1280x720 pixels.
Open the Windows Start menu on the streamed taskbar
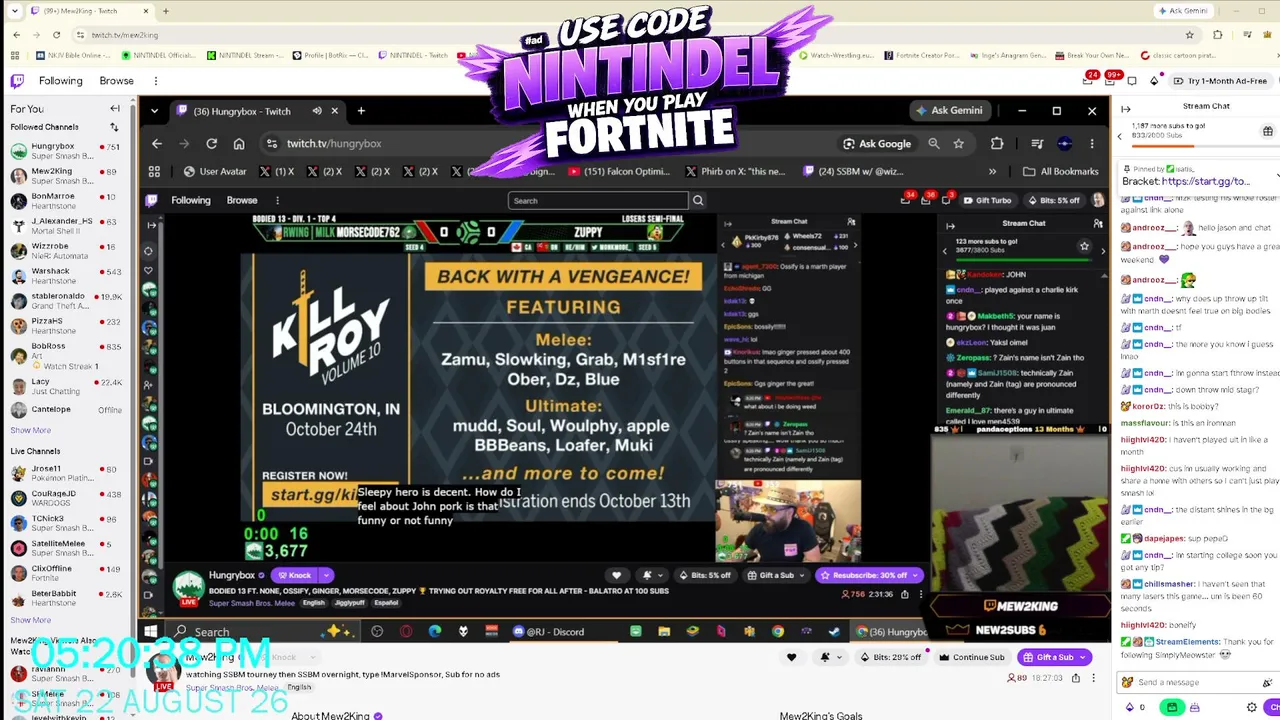[150, 632]
